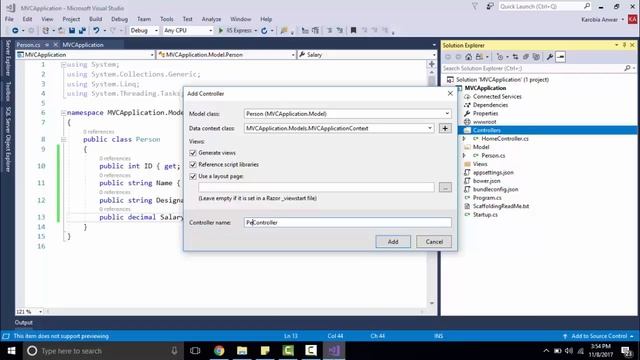Open the Salary member dropdown

click(367, 55)
